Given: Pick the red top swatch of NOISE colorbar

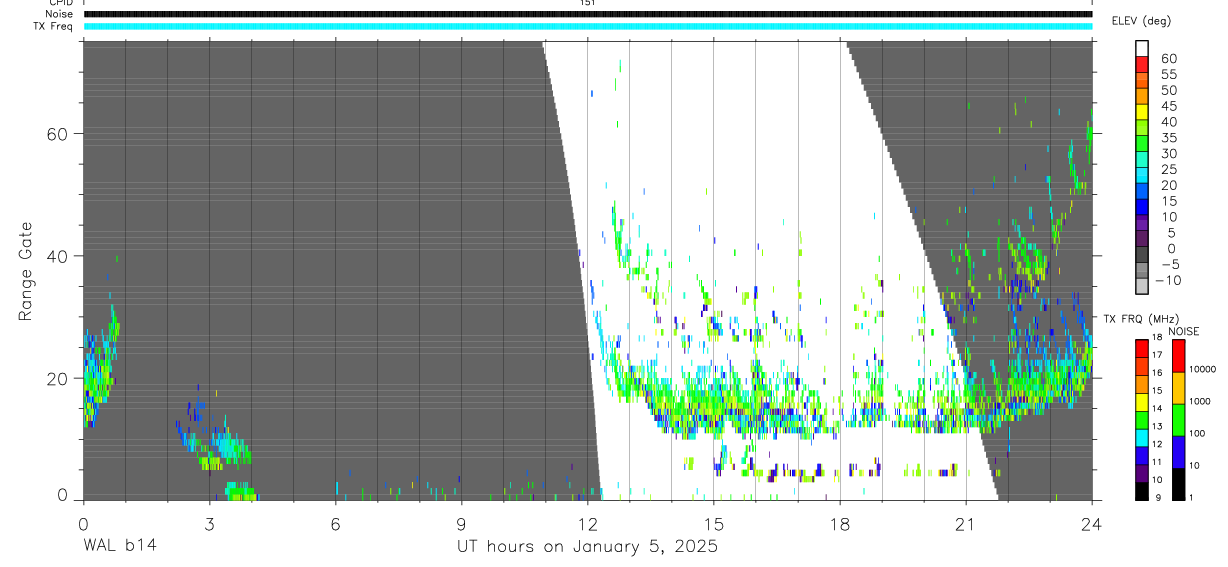Looking at the screenshot, I should [1178, 355].
